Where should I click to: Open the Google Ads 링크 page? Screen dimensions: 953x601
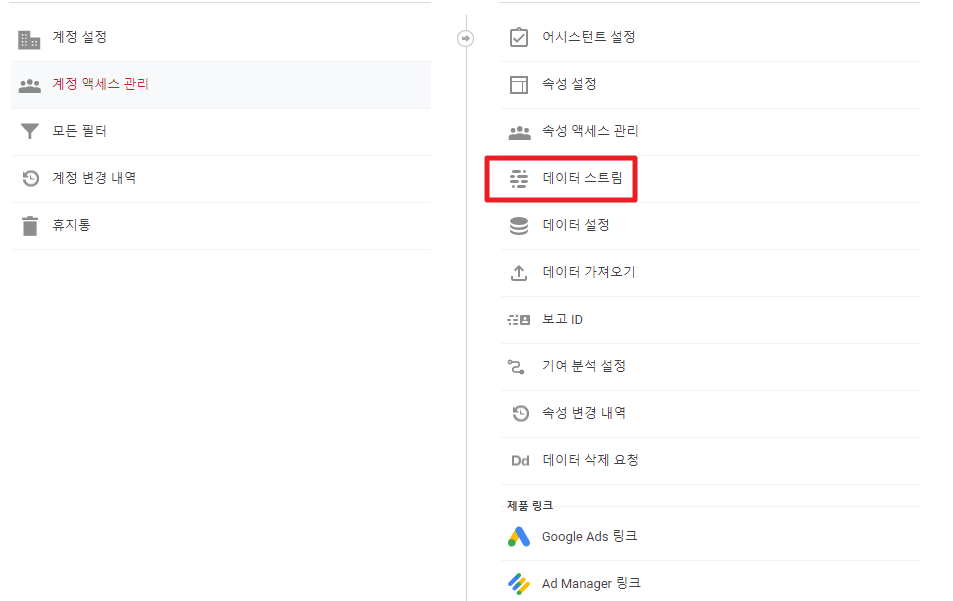[590, 535]
